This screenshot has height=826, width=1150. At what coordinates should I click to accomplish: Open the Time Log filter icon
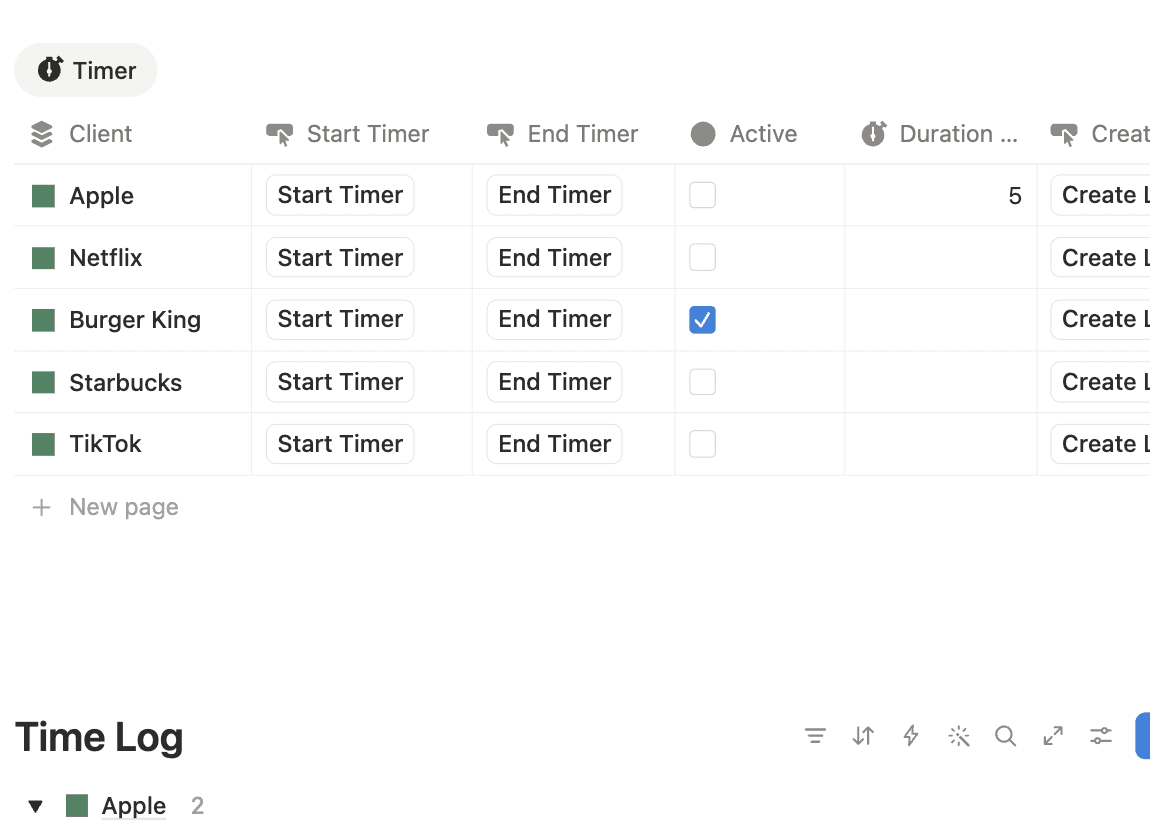coord(815,735)
